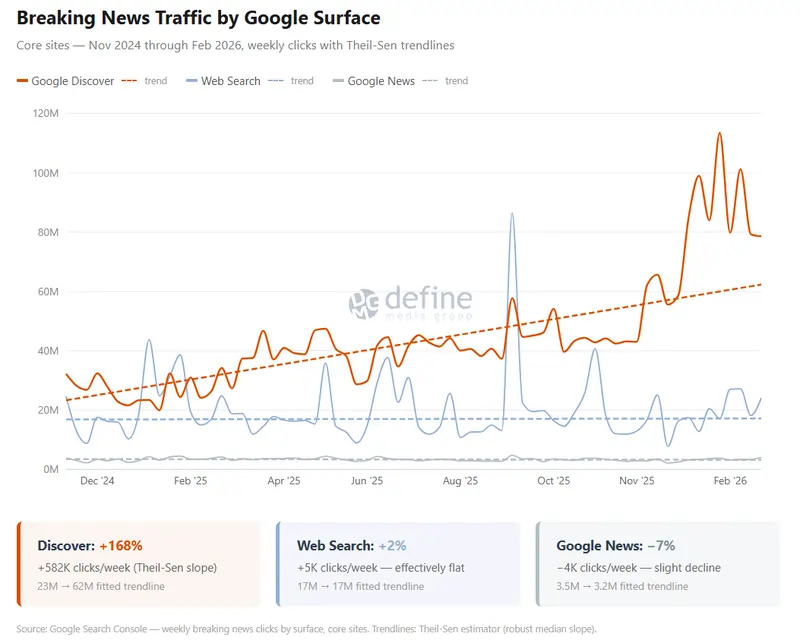
Task: Click the Define Media Group watermark logo
Action: click(410, 302)
